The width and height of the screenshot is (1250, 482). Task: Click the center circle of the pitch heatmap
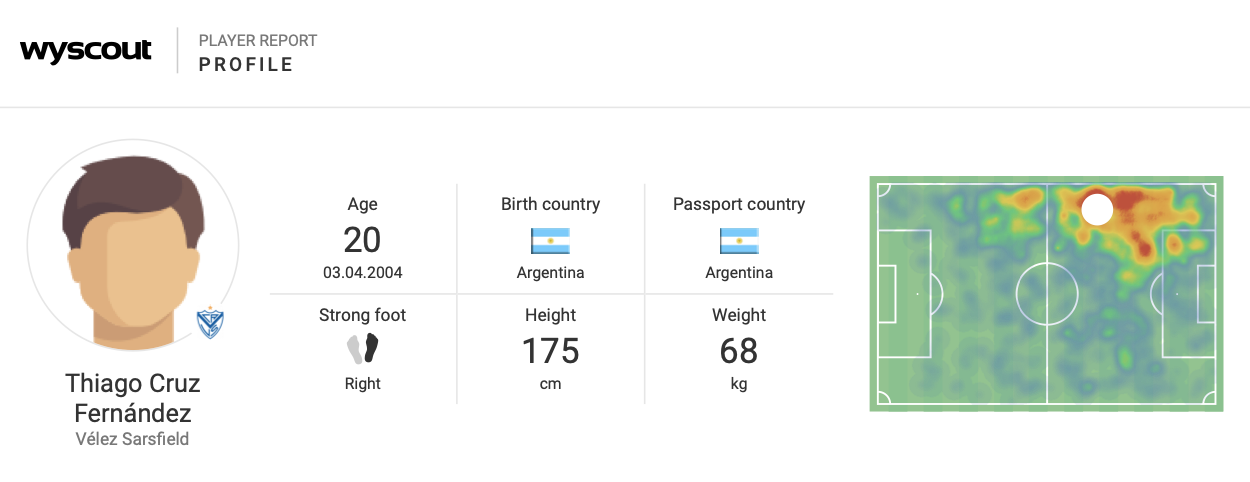pos(1047,294)
